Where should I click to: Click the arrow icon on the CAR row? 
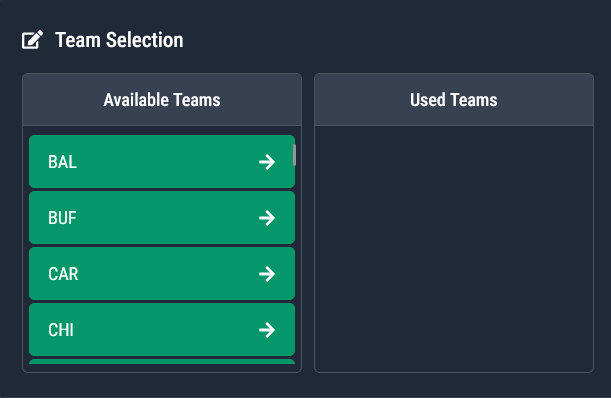(x=267, y=274)
